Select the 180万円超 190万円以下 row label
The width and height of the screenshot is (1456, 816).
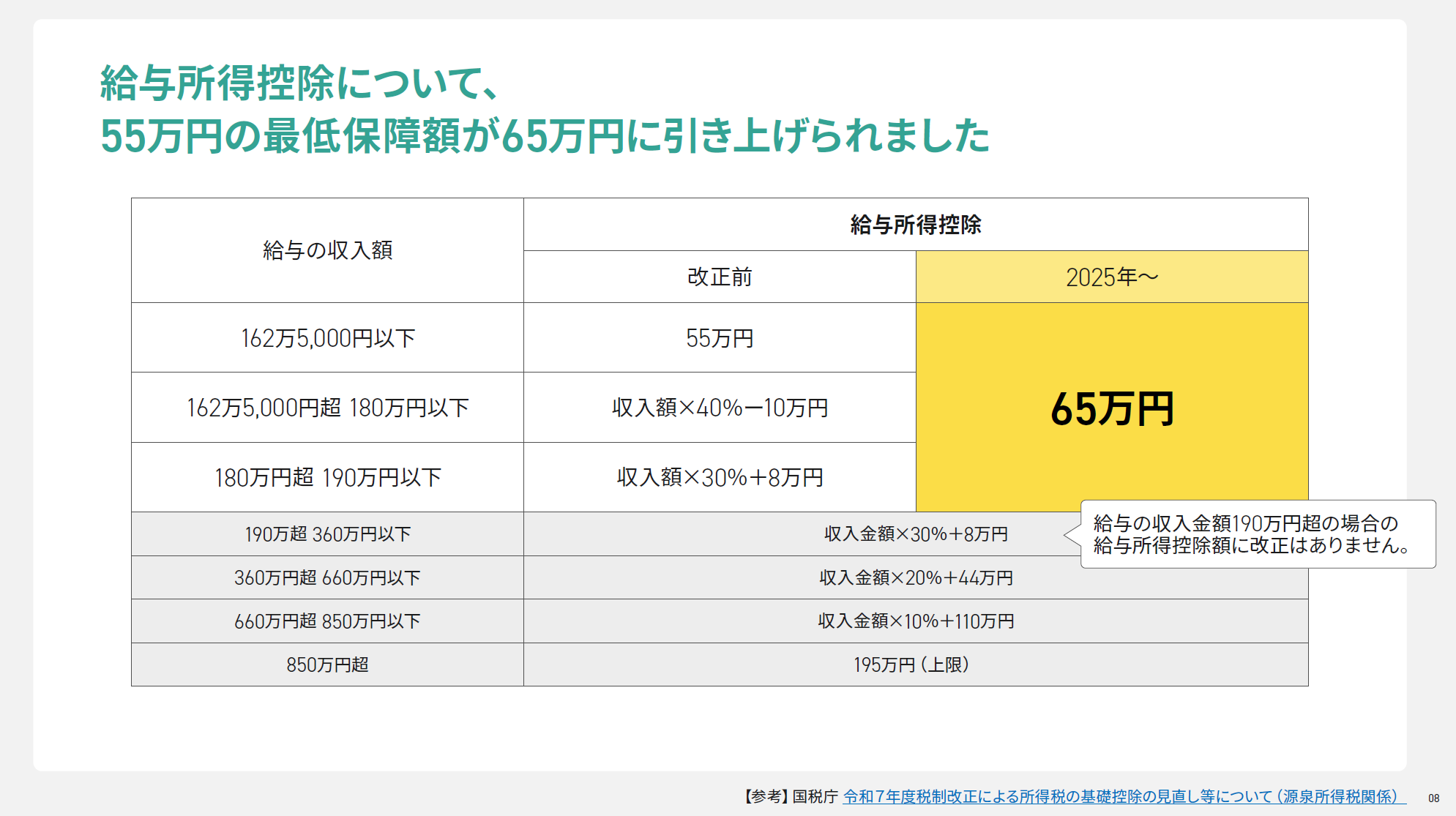click(326, 478)
